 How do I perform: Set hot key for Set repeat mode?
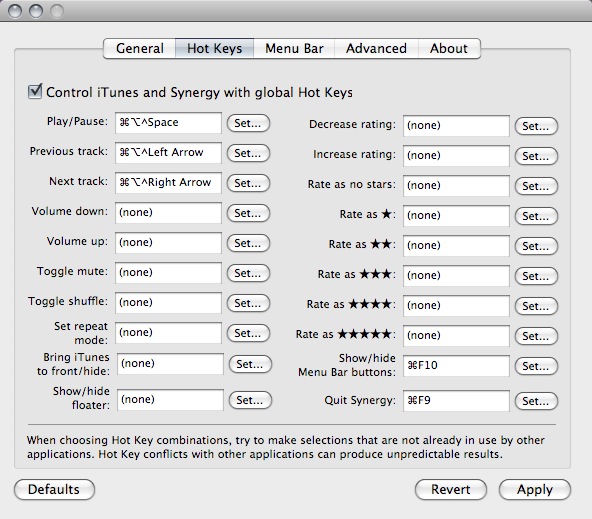(x=248, y=333)
